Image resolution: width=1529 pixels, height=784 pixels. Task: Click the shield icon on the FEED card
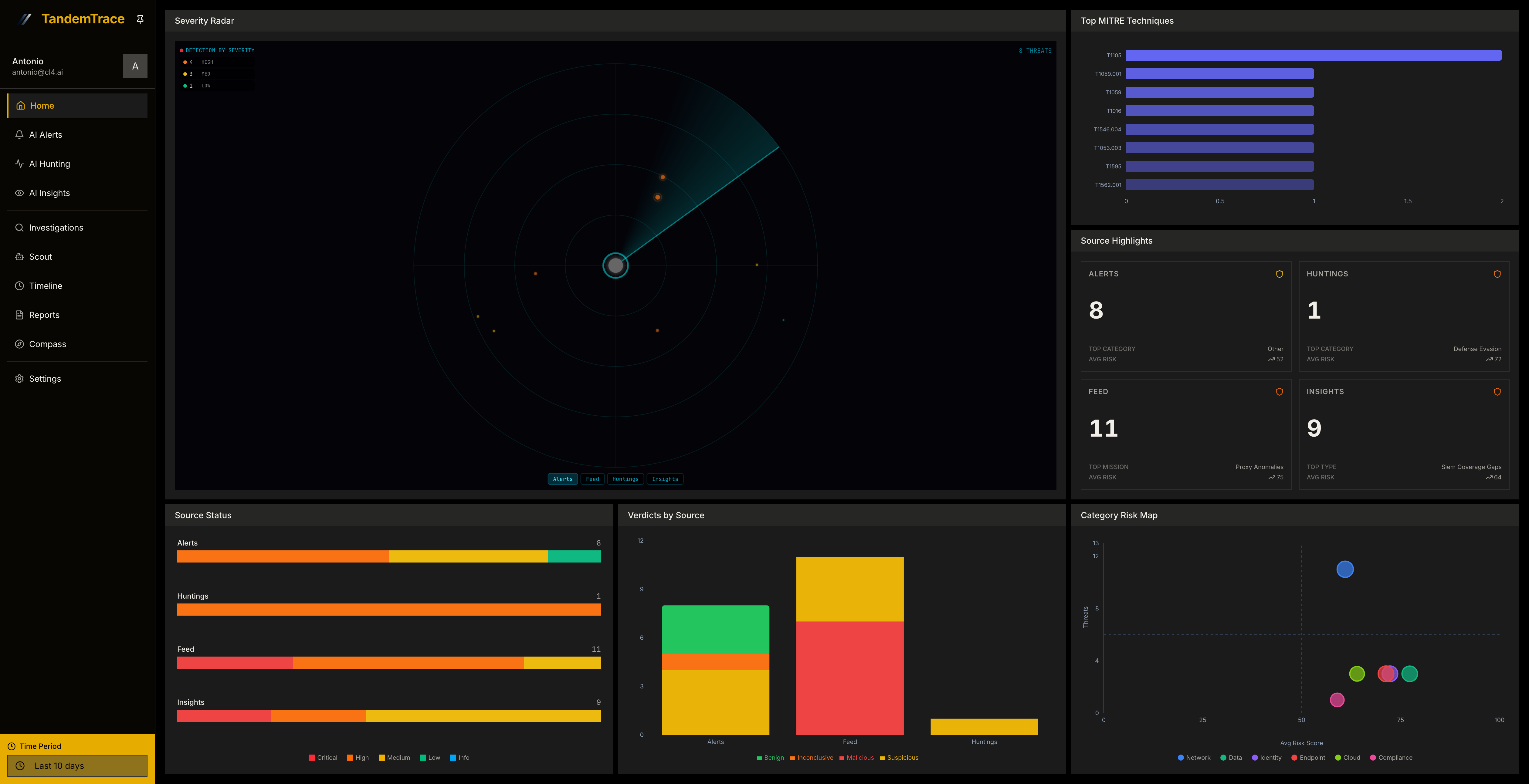pos(1279,392)
